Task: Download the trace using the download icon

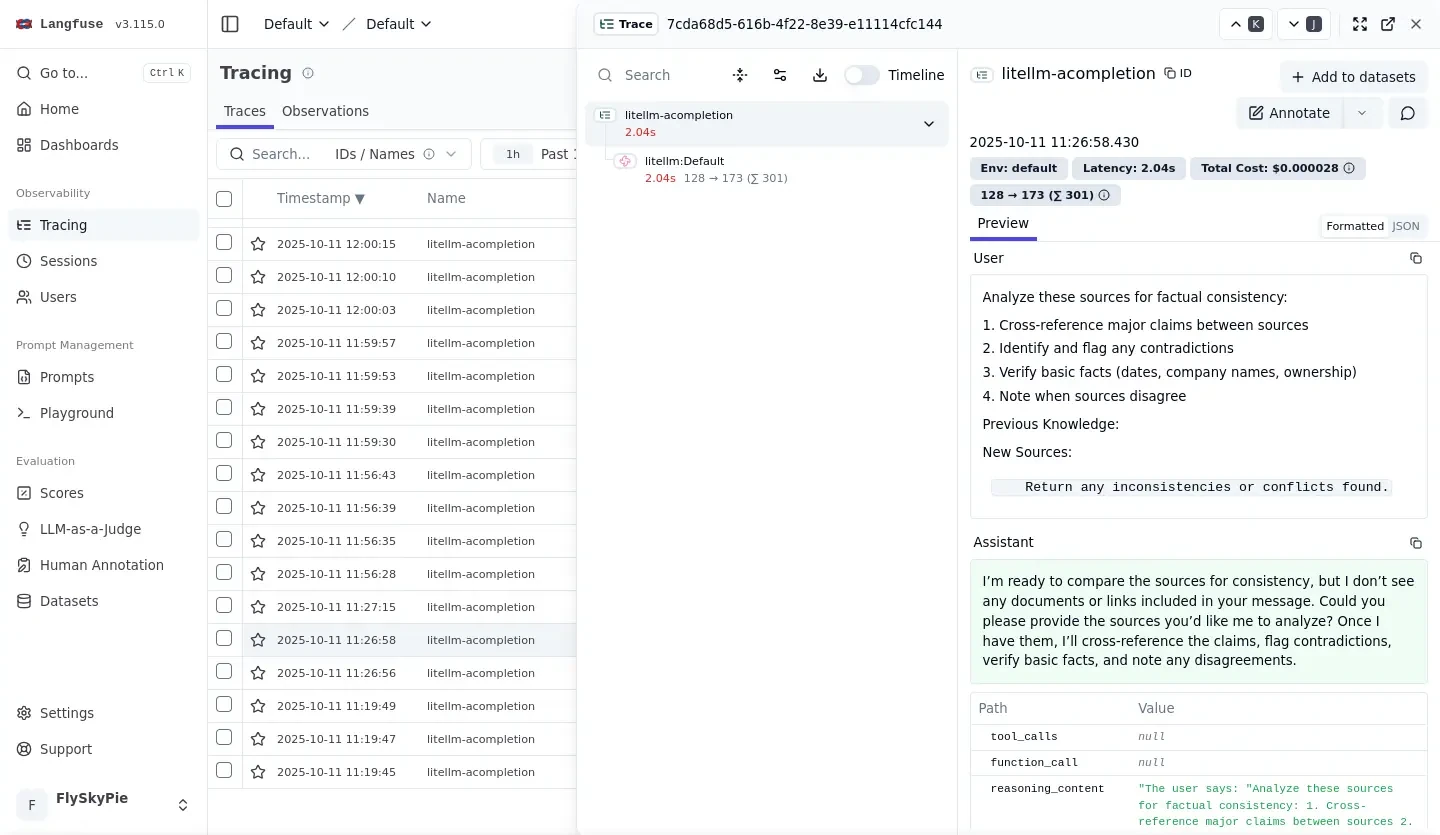Action: 820,75
